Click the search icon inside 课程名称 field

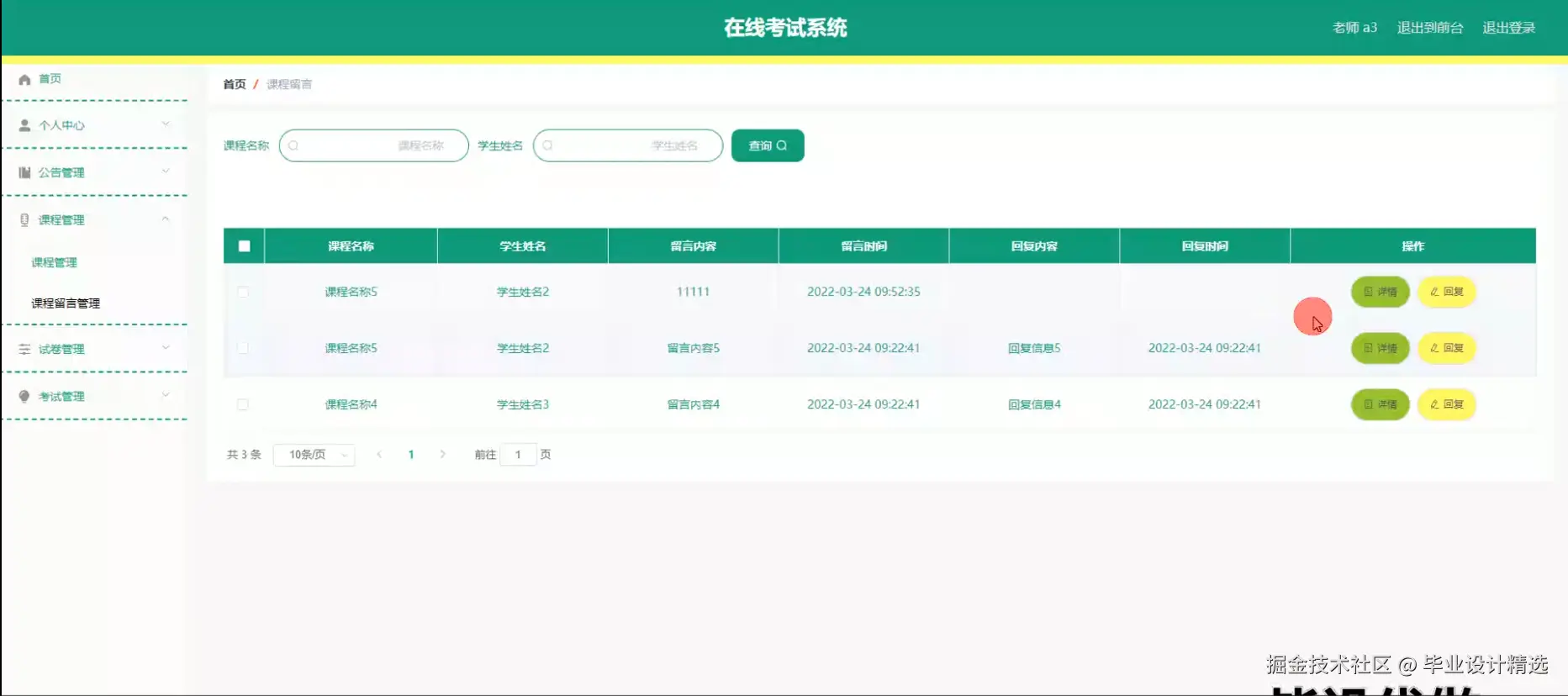[x=293, y=145]
